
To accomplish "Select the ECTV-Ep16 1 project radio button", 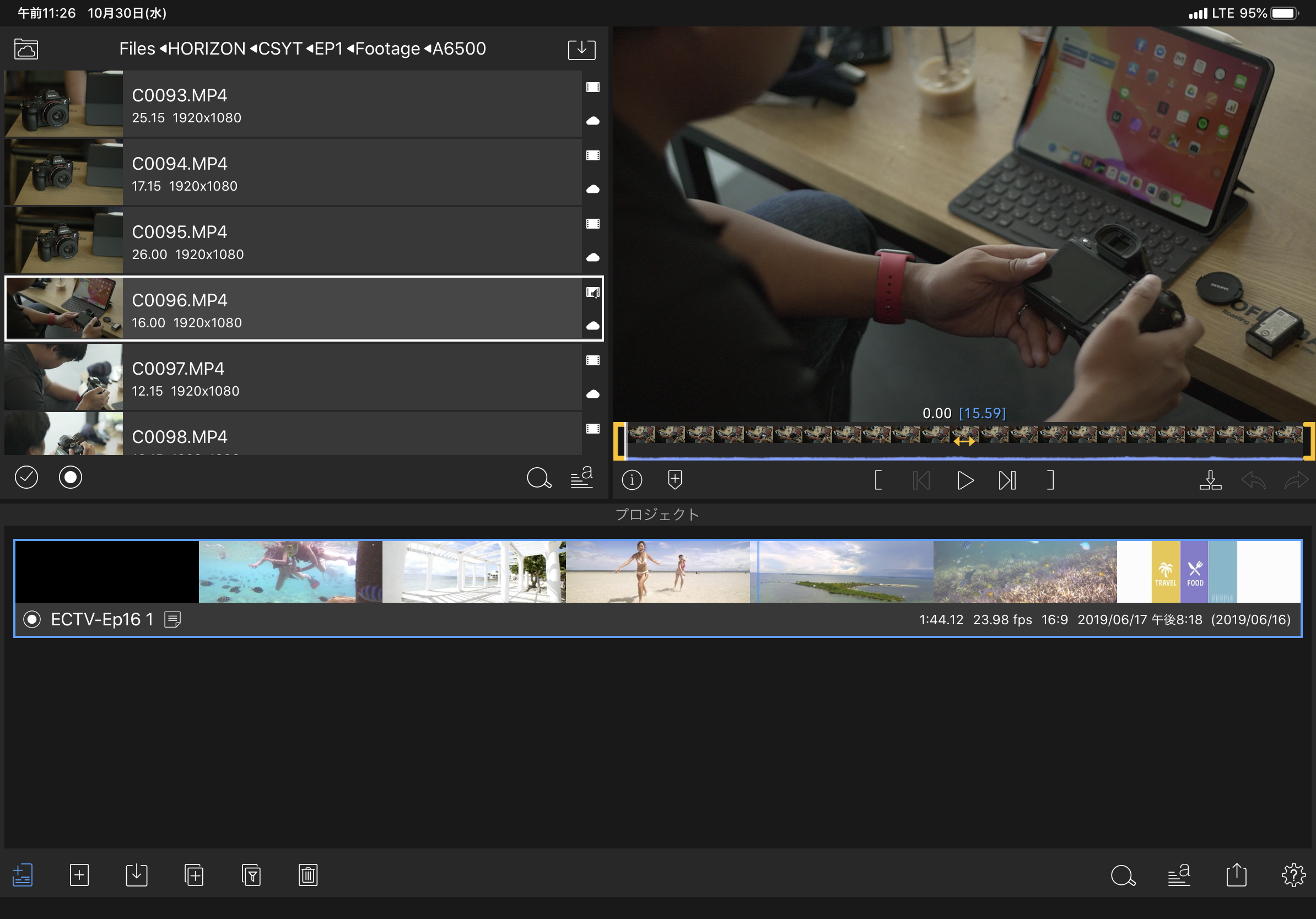I will tap(32, 619).
